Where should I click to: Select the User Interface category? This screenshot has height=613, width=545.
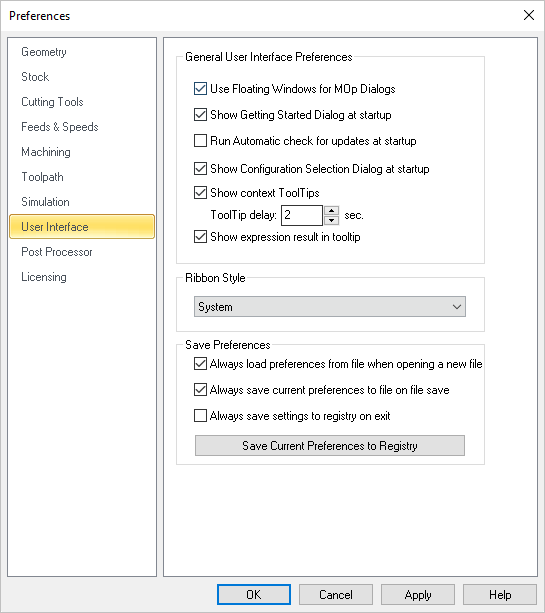click(x=82, y=226)
